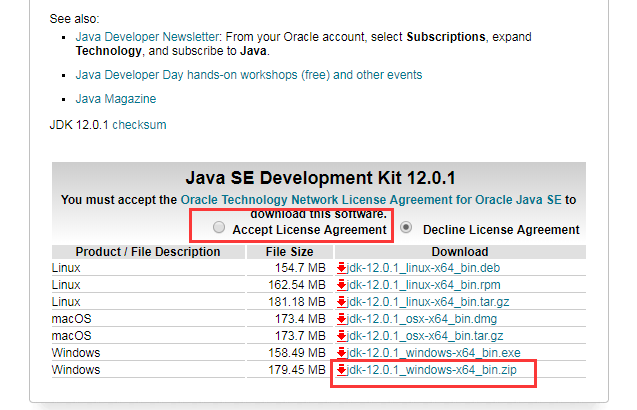Viewport: 637px width, 410px height.
Task: Select Accept License Agreement radio button
Action: pos(219,228)
